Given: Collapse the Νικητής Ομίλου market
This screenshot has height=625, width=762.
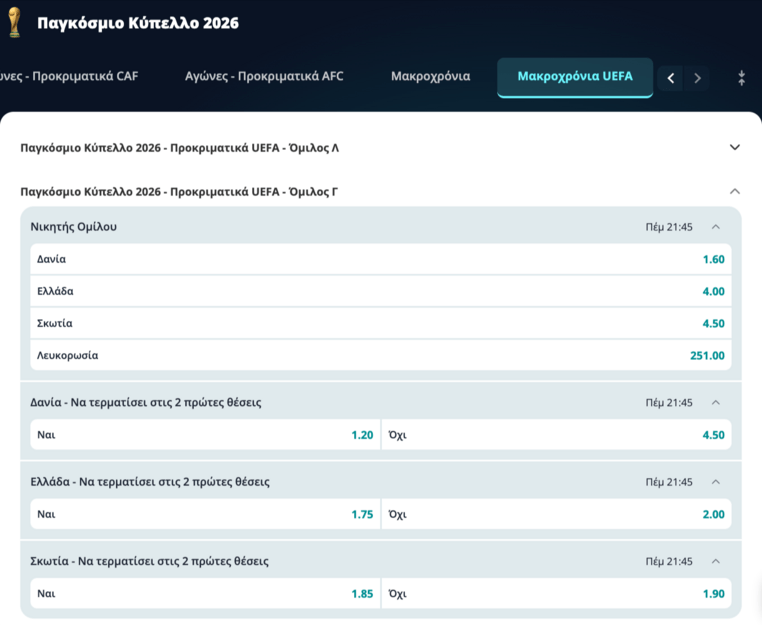Looking at the screenshot, I should pos(716,227).
